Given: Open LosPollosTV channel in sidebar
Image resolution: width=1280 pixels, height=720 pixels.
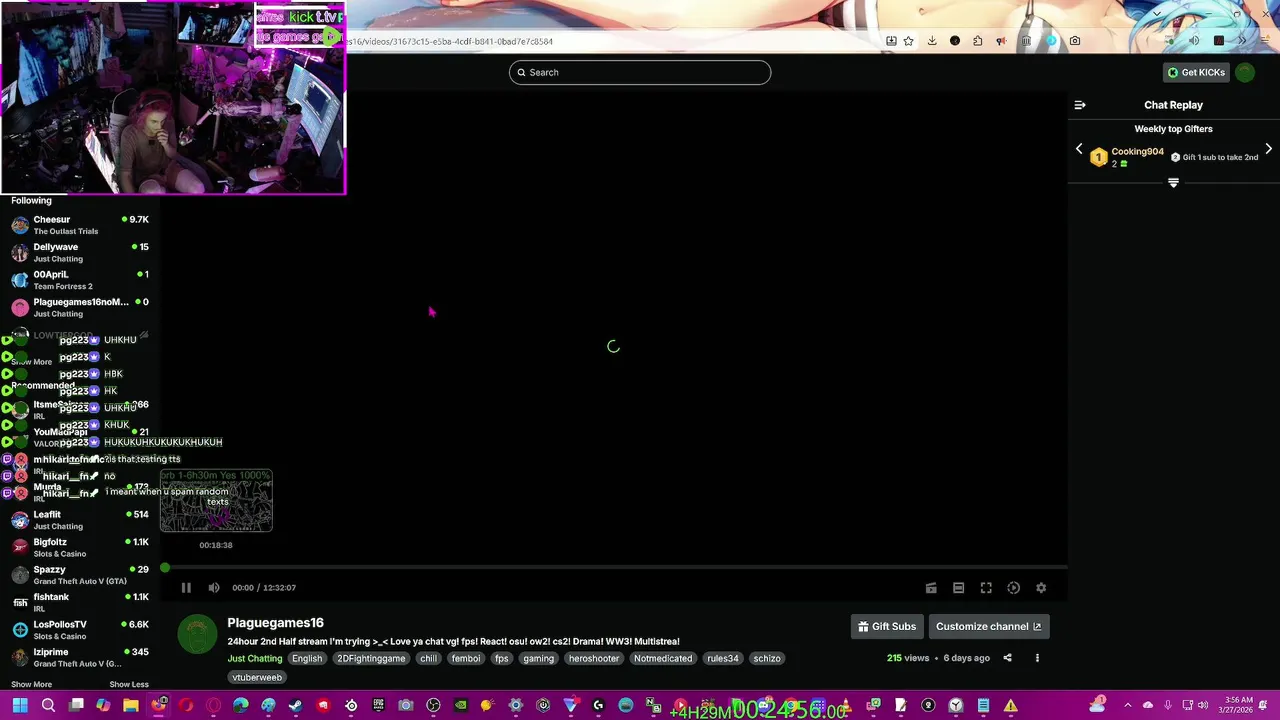Looking at the screenshot, I should coord(80,630).
